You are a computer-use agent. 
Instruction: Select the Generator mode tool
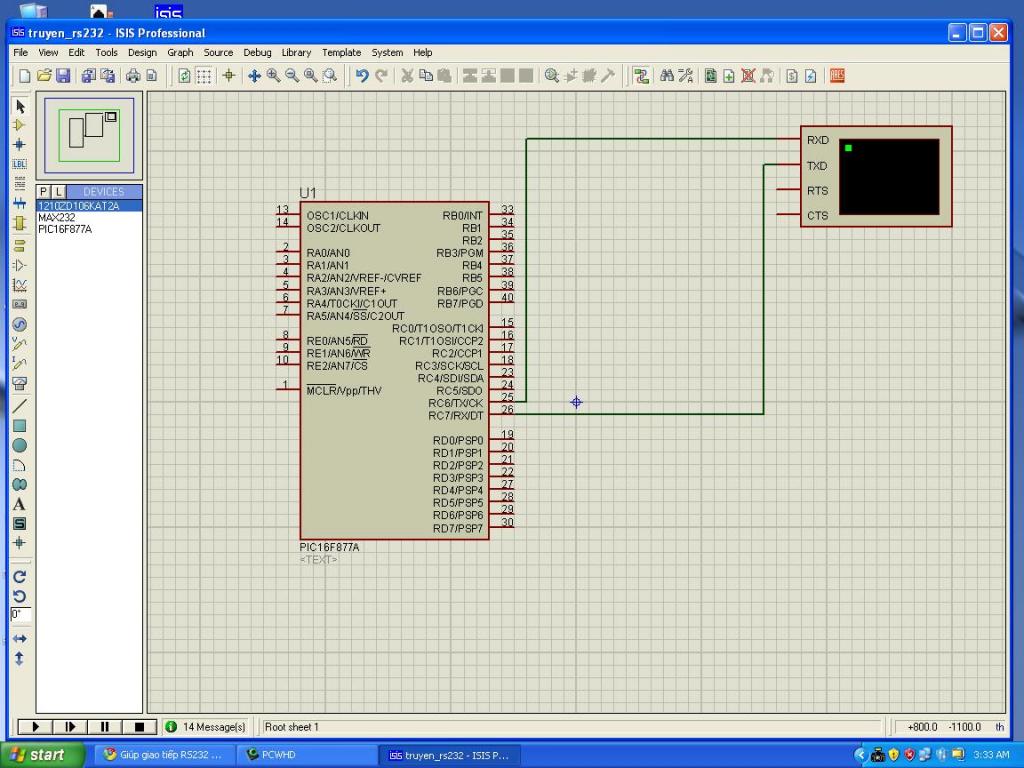(x=19, y=325)
